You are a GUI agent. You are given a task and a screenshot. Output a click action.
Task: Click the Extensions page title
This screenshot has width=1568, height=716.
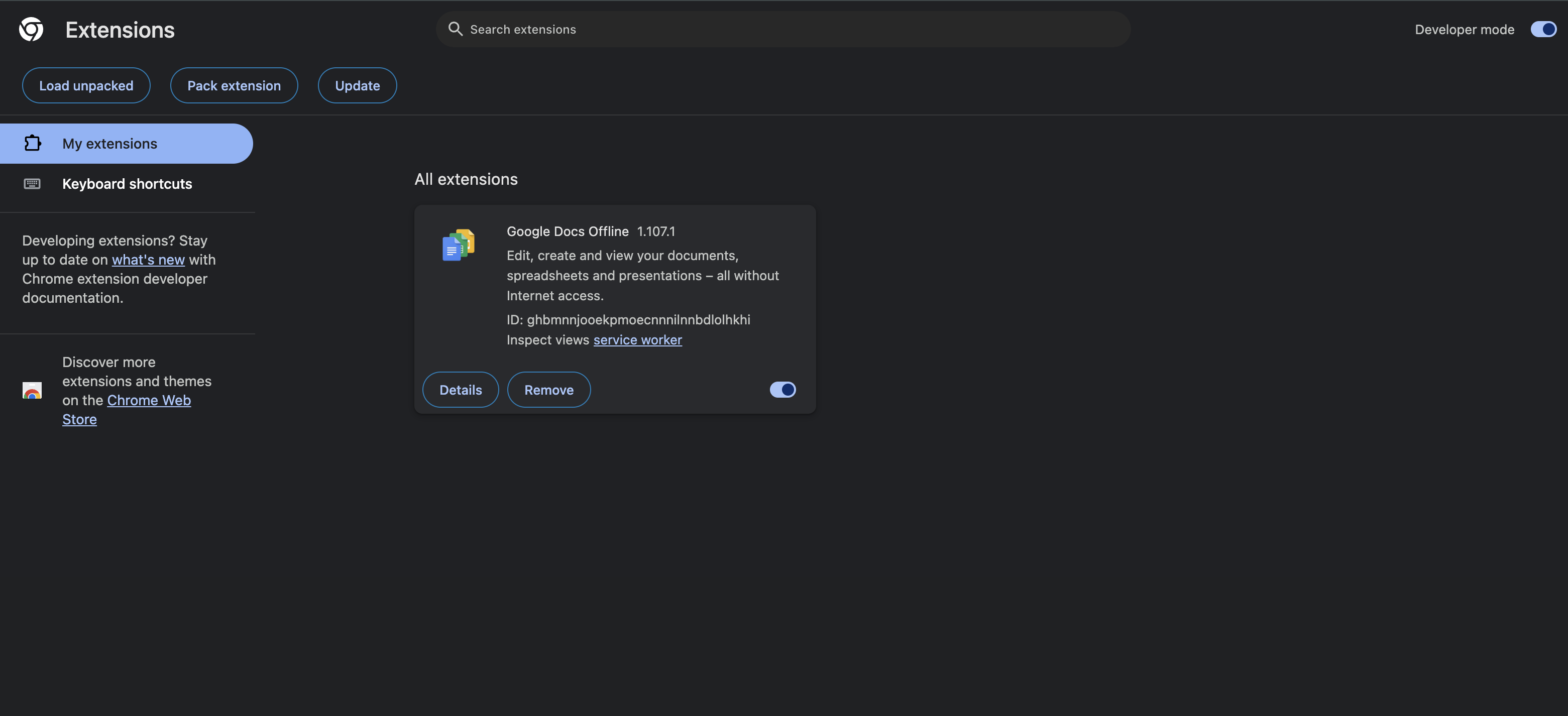point(120,30)
